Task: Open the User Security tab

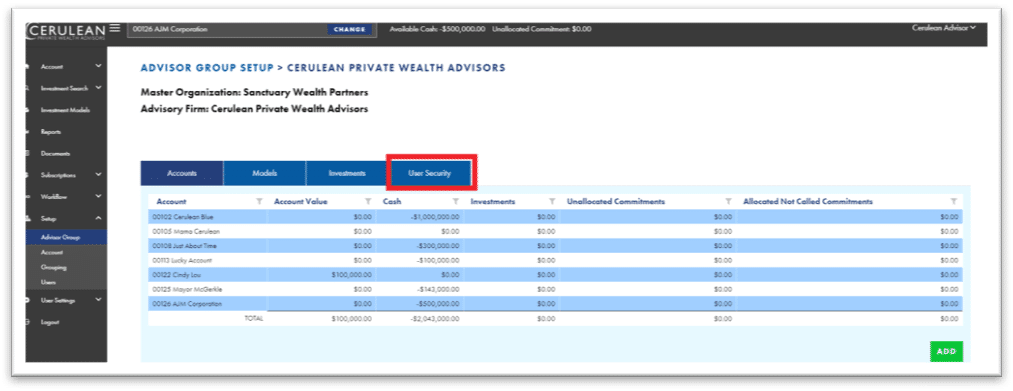Action: click(430, 173)
